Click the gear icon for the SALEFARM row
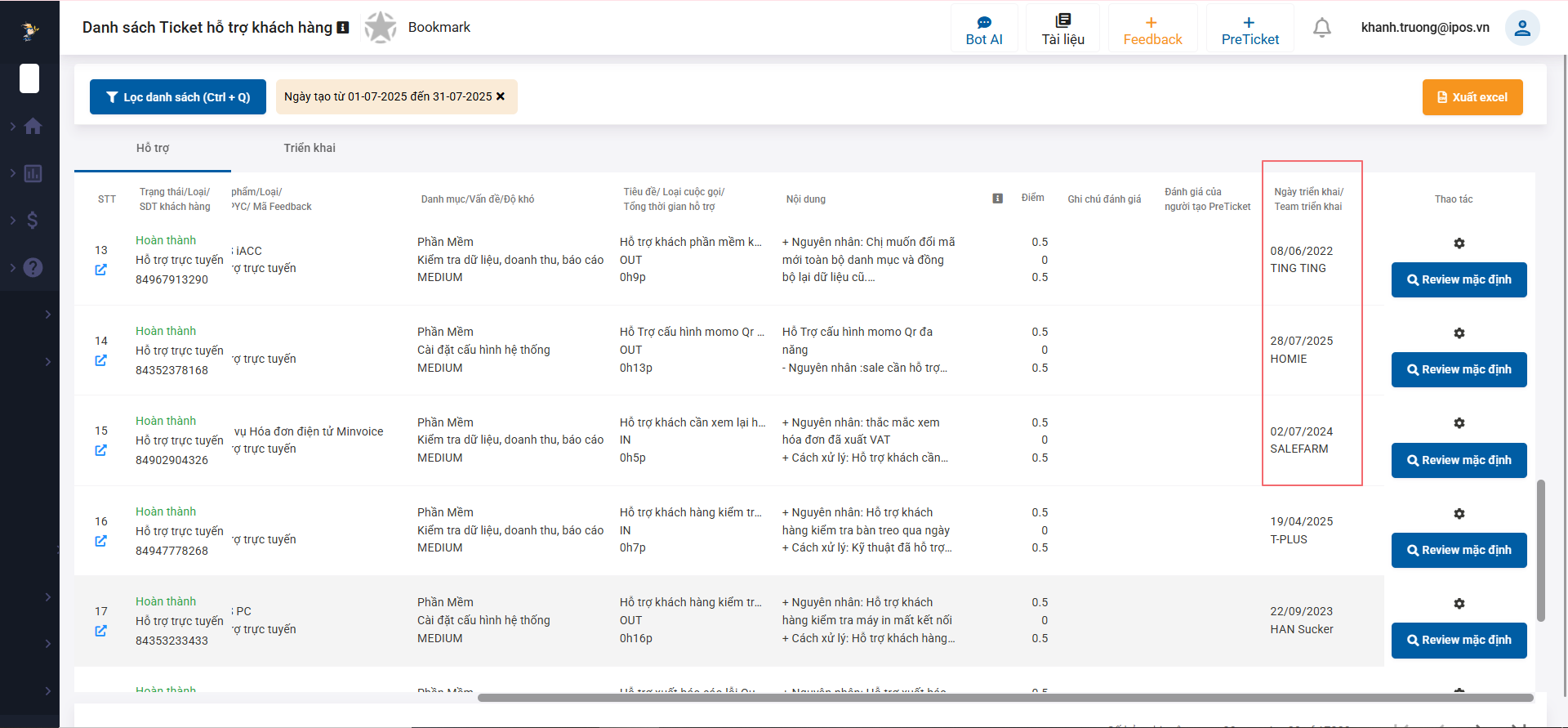 1459,423
